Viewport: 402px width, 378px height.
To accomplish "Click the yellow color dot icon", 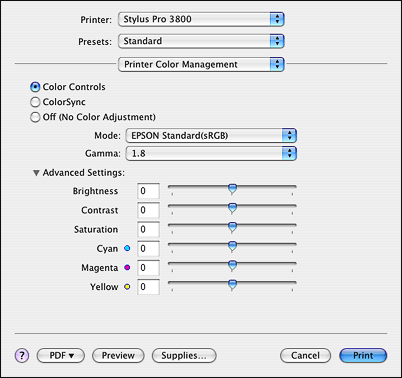I will coord(127,287).
